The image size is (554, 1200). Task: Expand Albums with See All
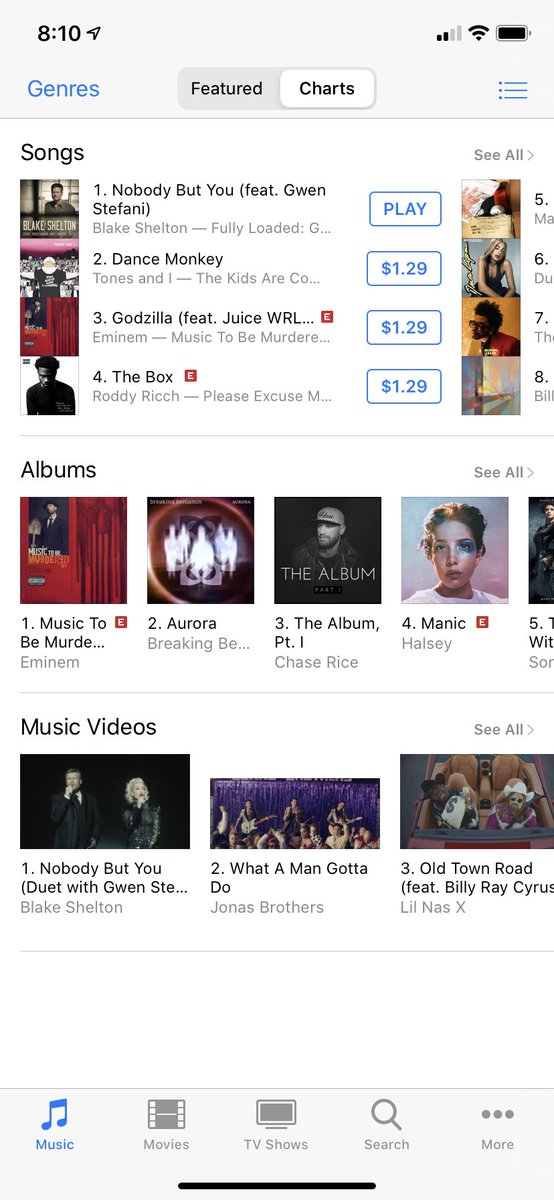click(504, 472)
